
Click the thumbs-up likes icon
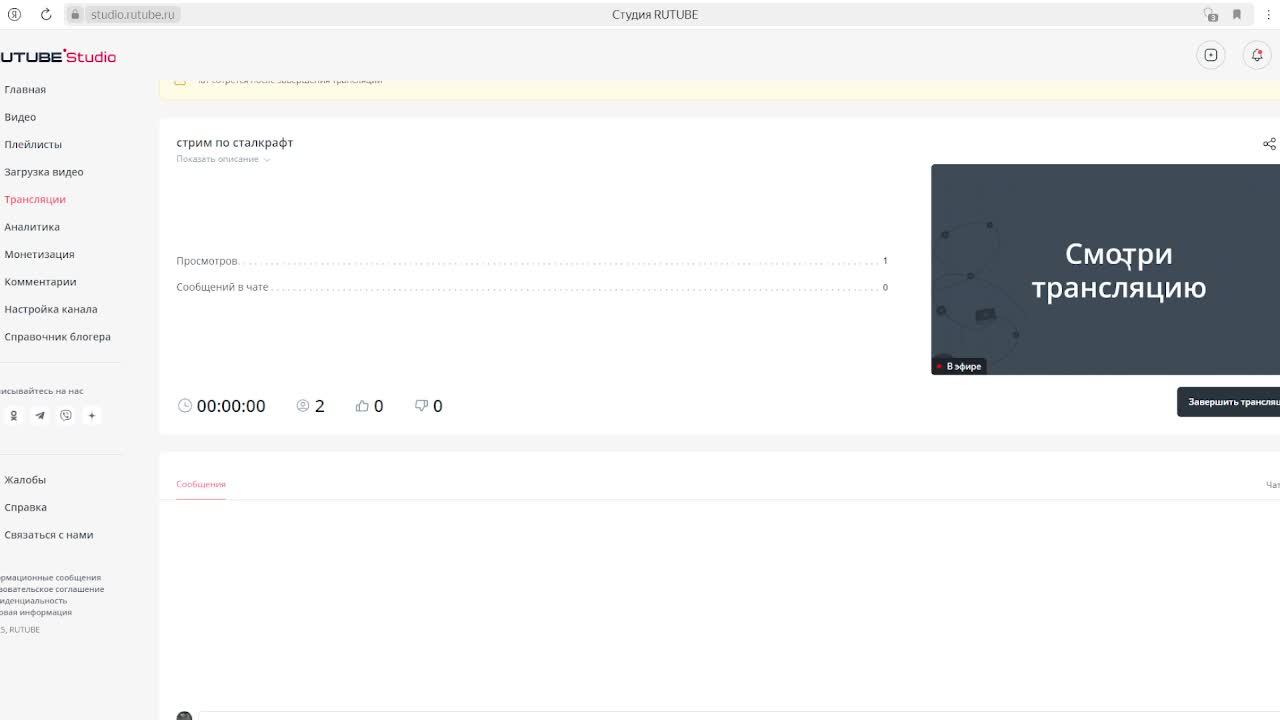[362, 406]
